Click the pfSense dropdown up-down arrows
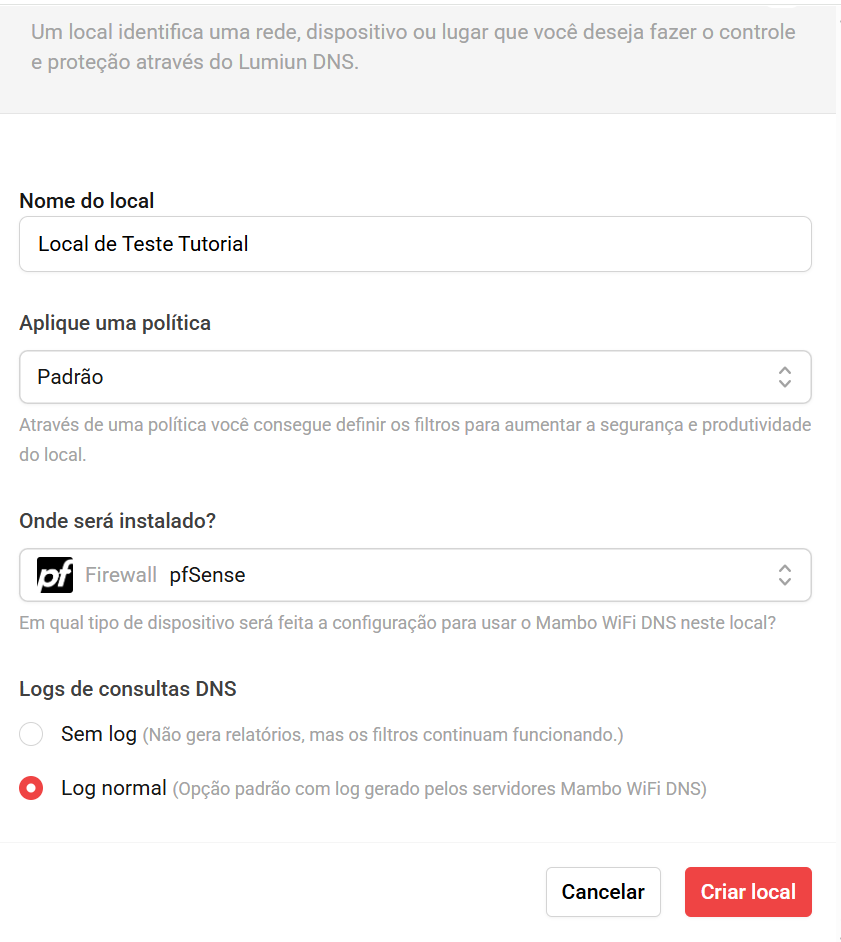The height and width of the screenshot is (942, 841). [785, 575]
